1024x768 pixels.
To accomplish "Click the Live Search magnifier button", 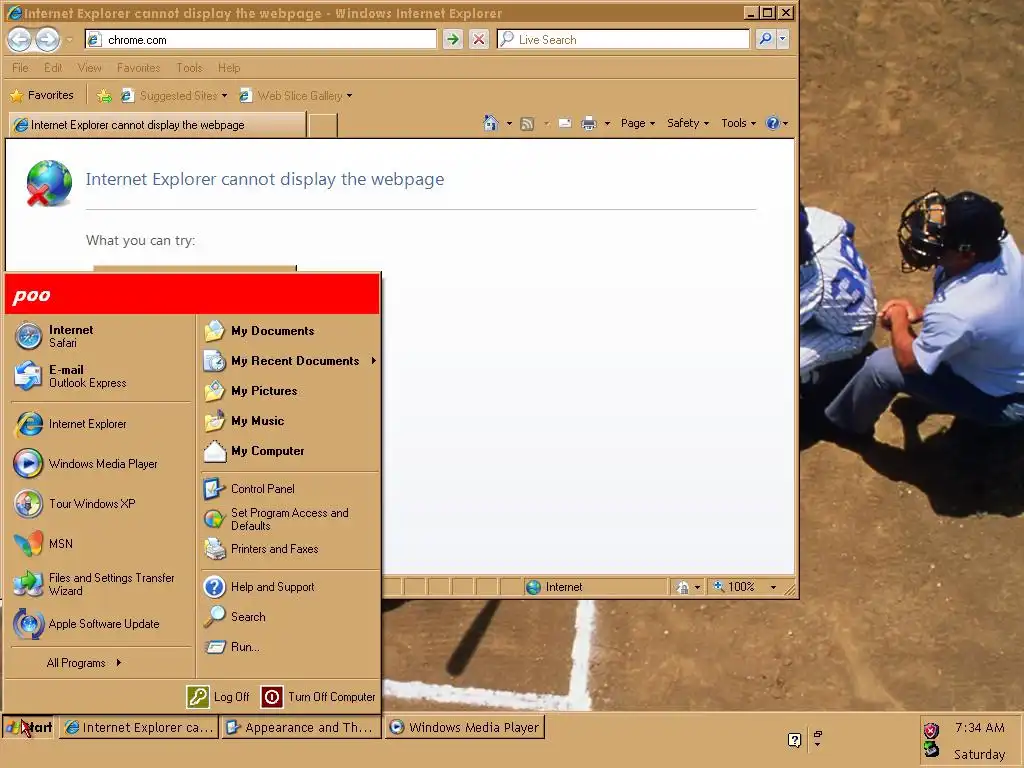I will [765, 39].
